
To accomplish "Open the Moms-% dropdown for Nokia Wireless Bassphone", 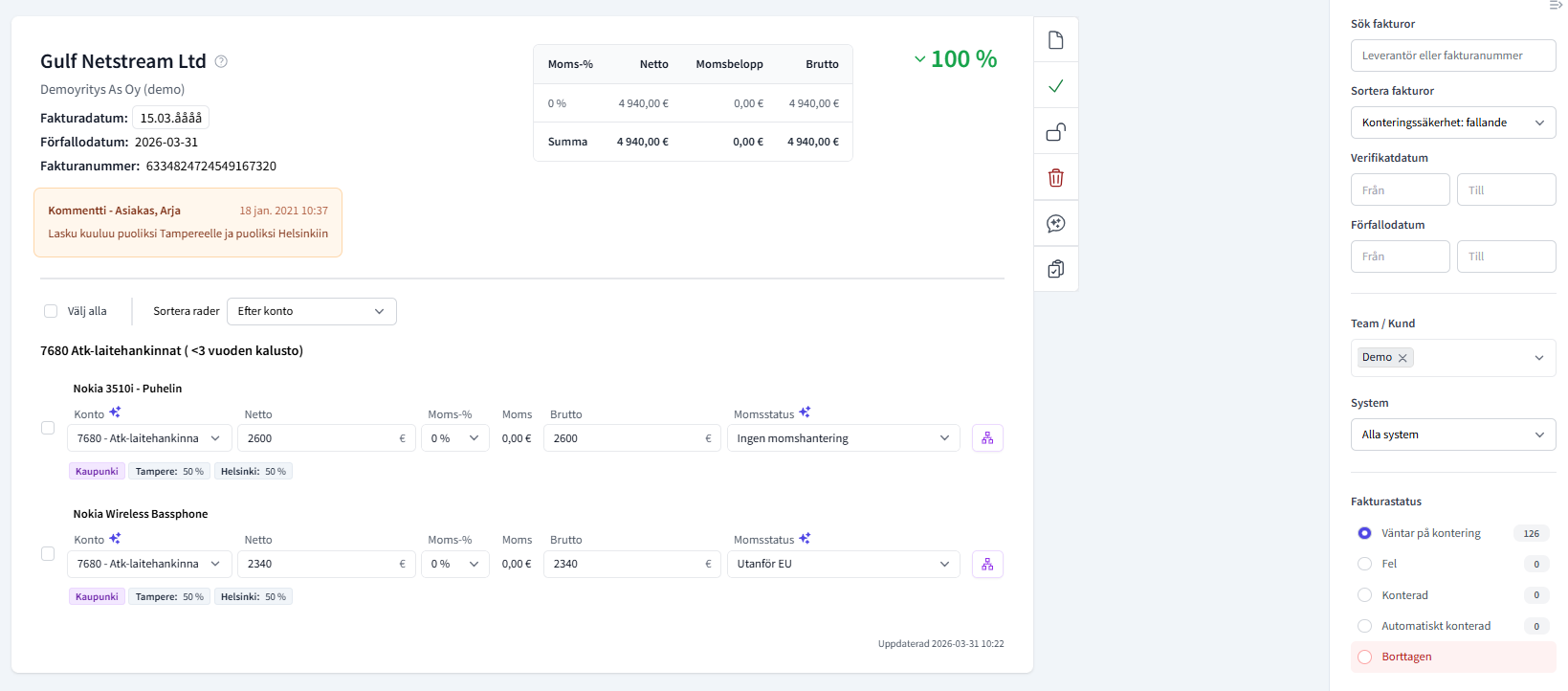I will tap(455, 564).
